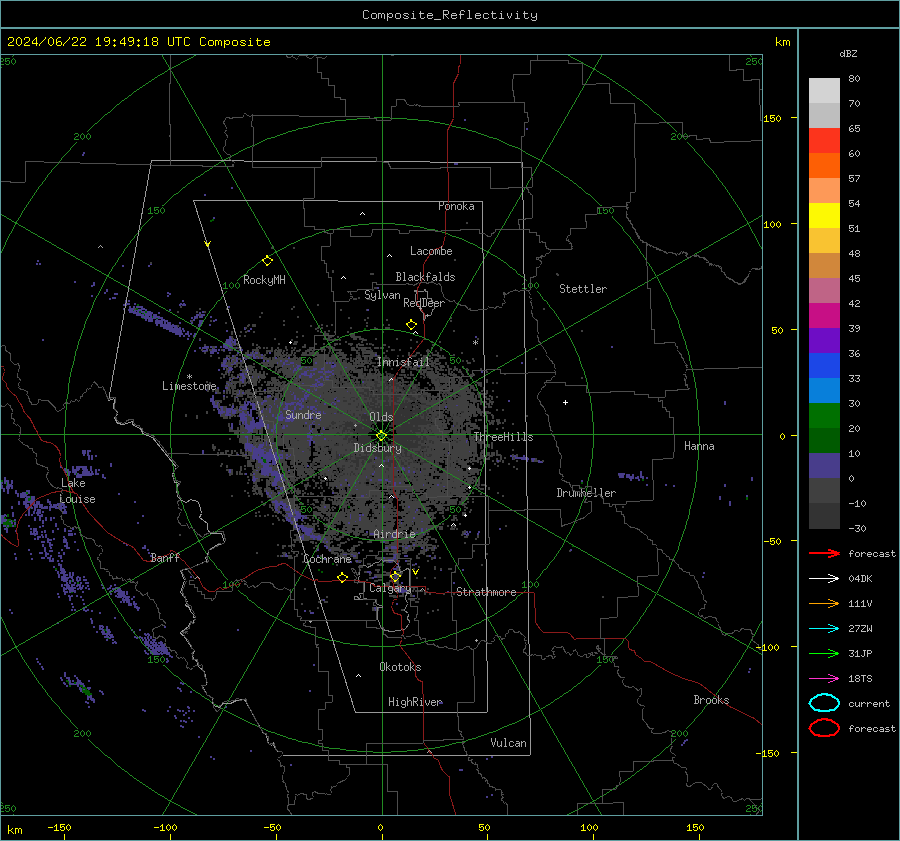Image resolution: width=900 pixels, height=841 pixels.
Task: Click the asterisk marker above Limestone
Action: (189, 377)
